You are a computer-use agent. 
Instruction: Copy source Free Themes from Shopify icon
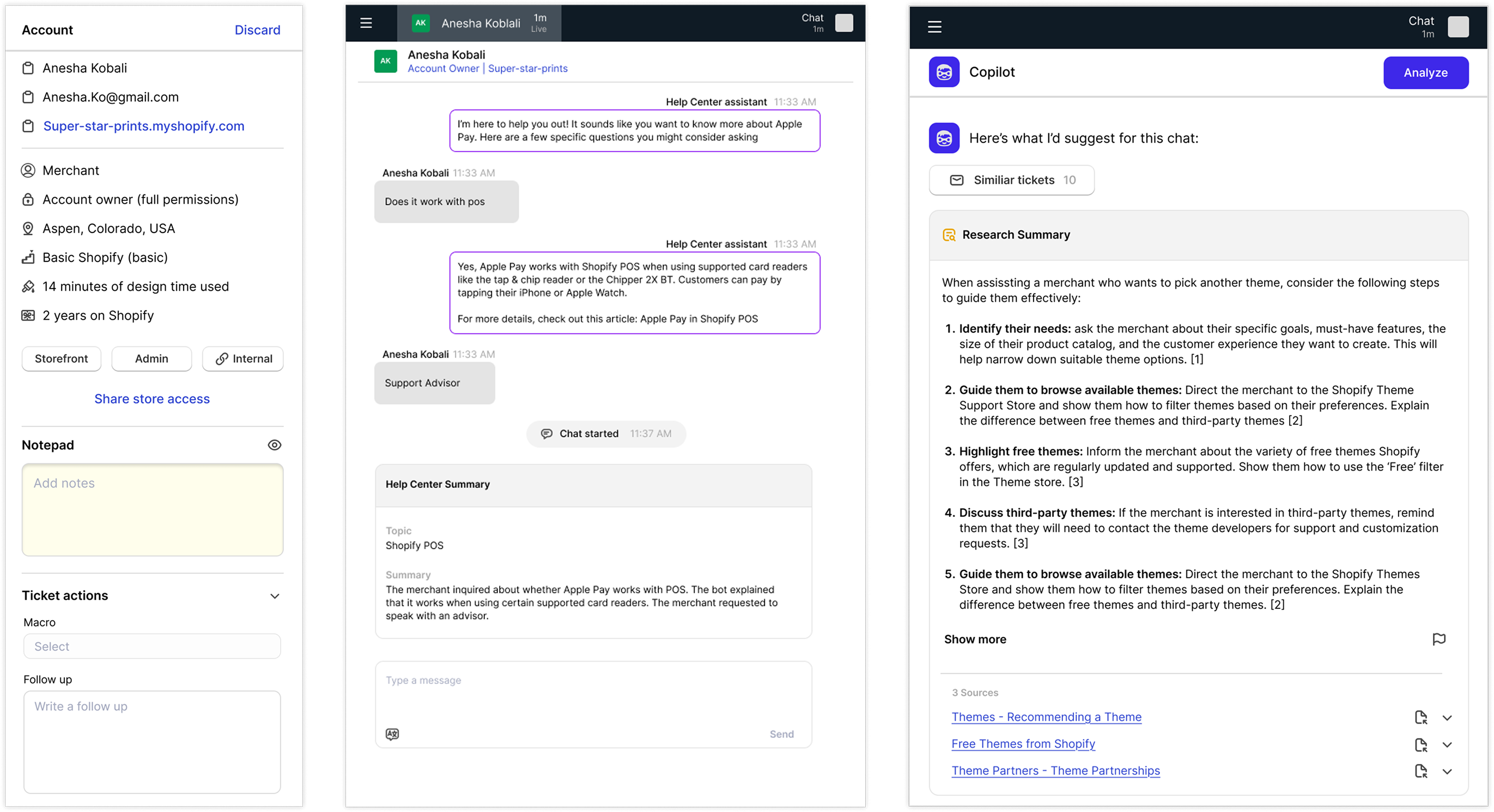coord(1421,744)
